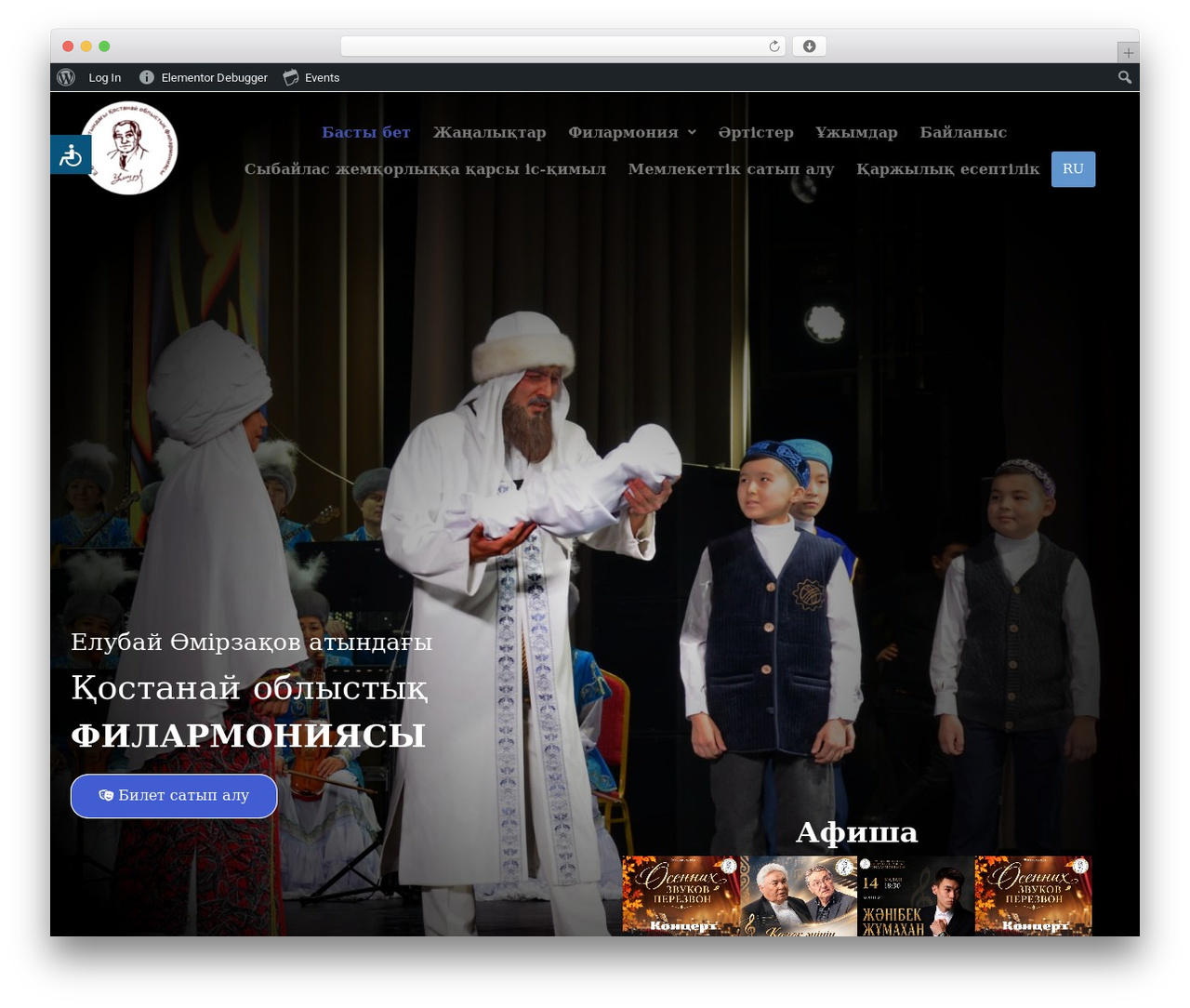1190x1008 pixels.
Task: Reload the page in the address bar
Action: pyautogui.click(x=774, y=46)
